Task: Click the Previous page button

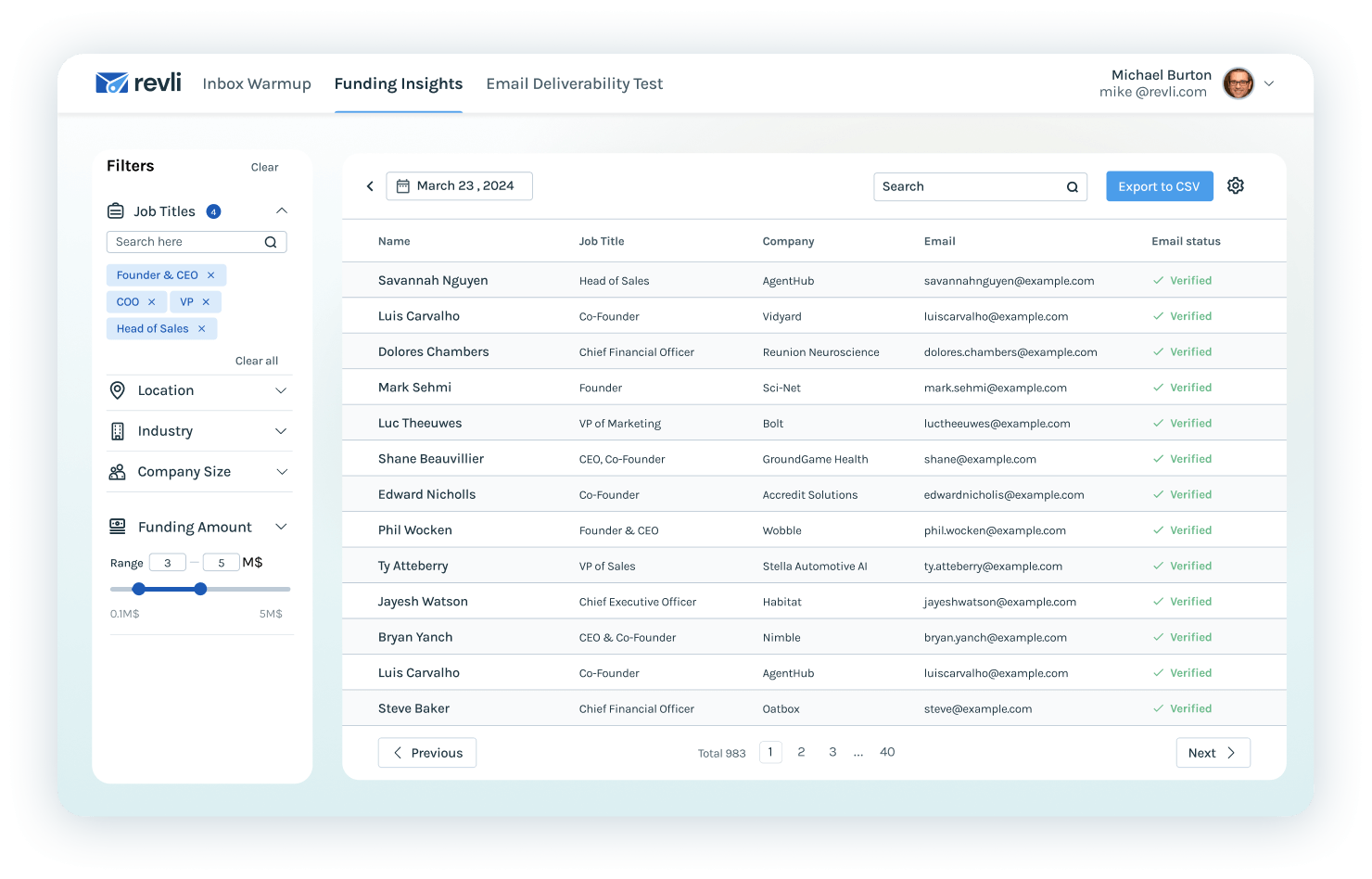Action: pyautogui.click(x=427, y=753)
